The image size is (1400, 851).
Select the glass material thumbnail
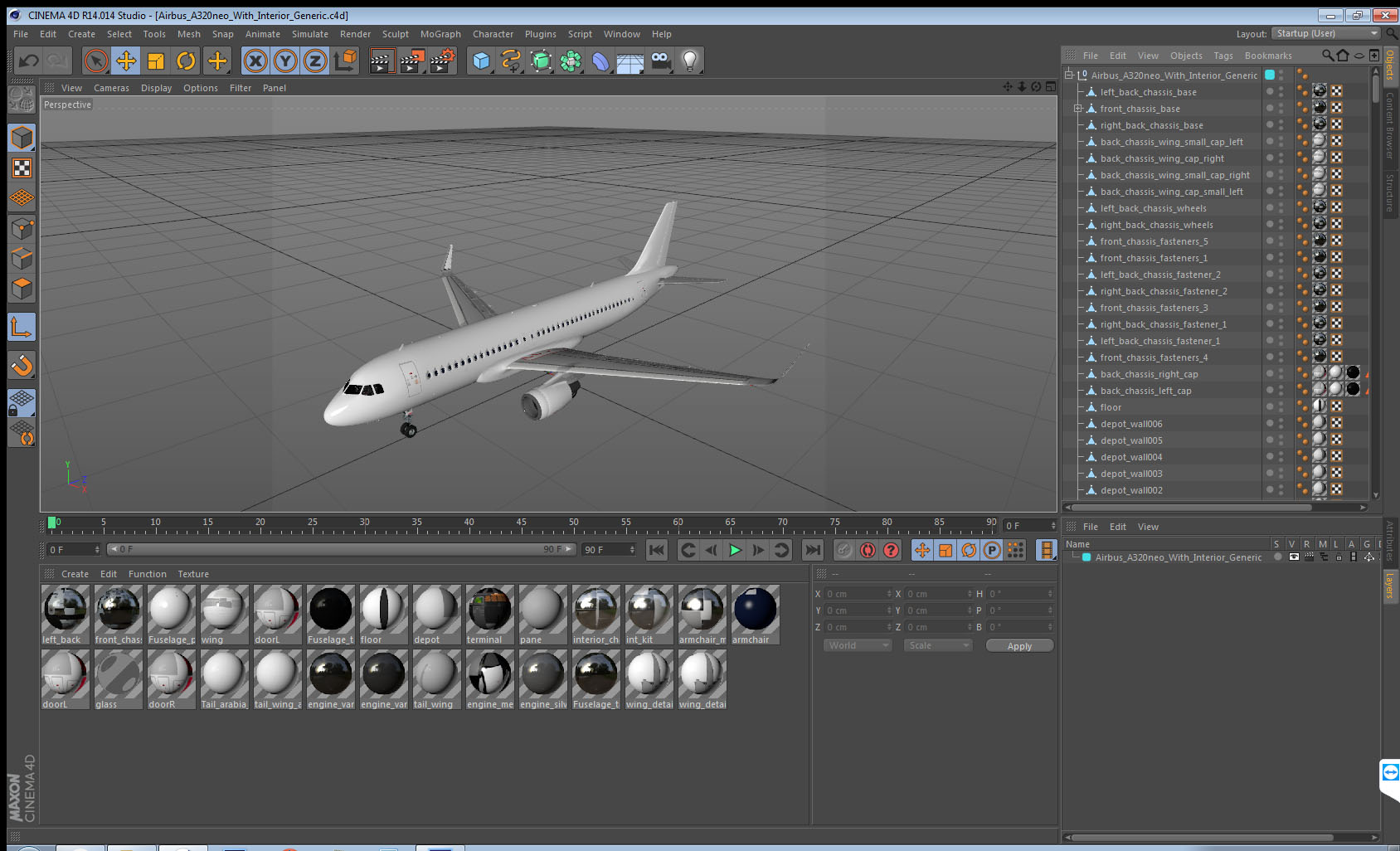118,680
